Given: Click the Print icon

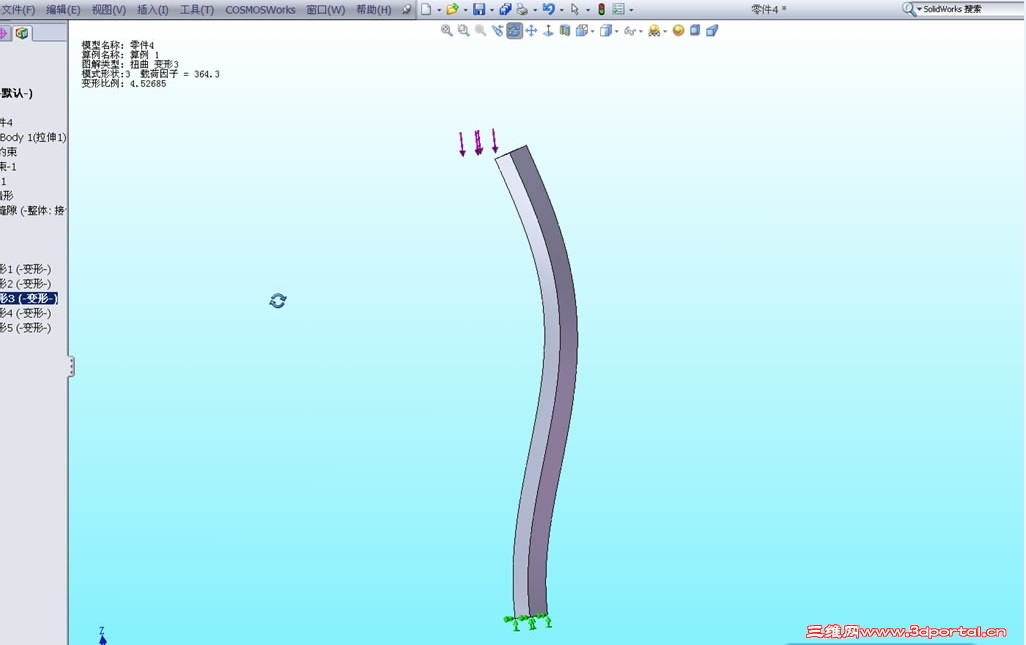Looking at the screenshot, I should click(522, 9).
